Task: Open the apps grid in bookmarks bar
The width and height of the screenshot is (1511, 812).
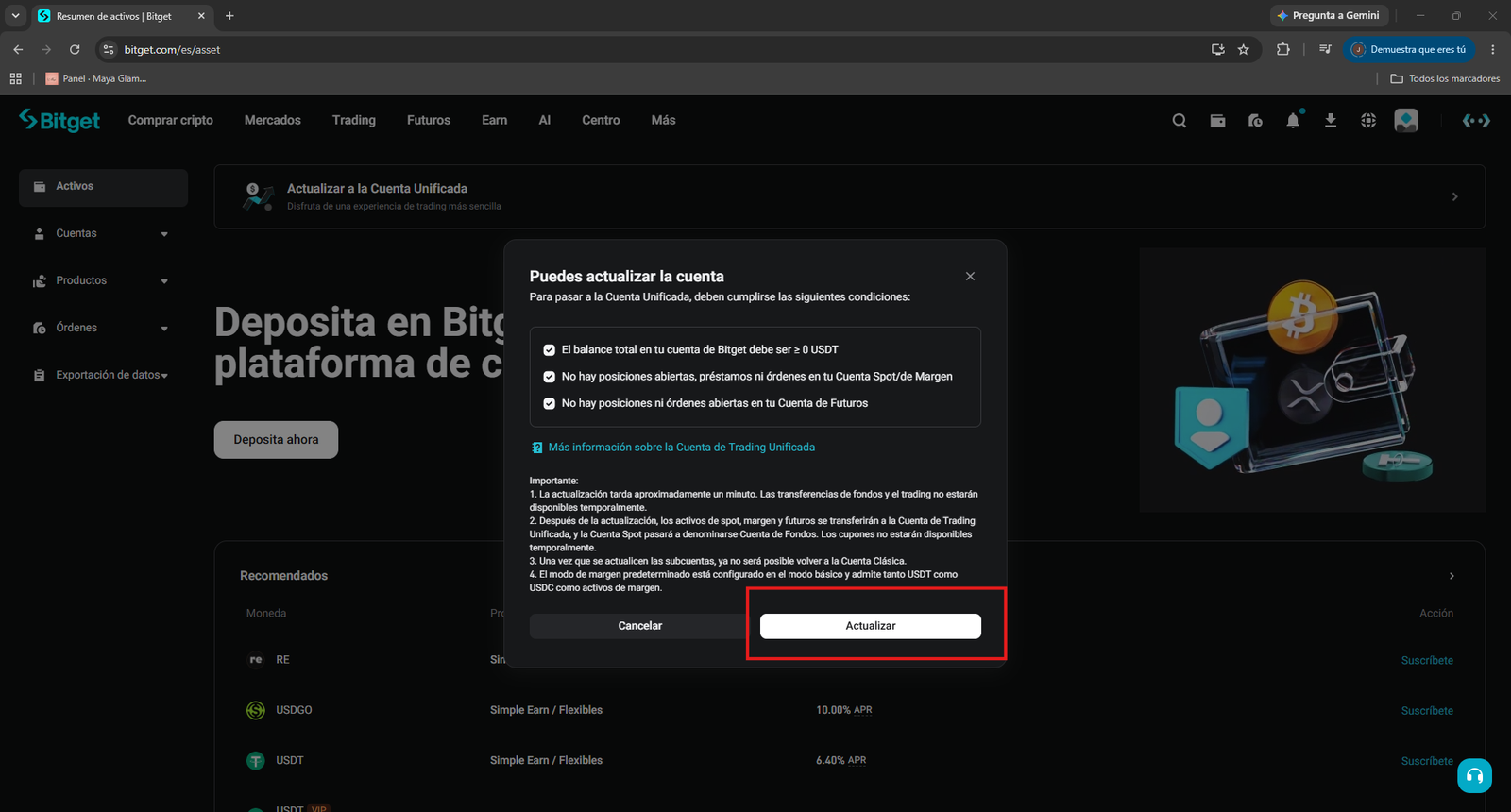Action: (x=16, y=78)
